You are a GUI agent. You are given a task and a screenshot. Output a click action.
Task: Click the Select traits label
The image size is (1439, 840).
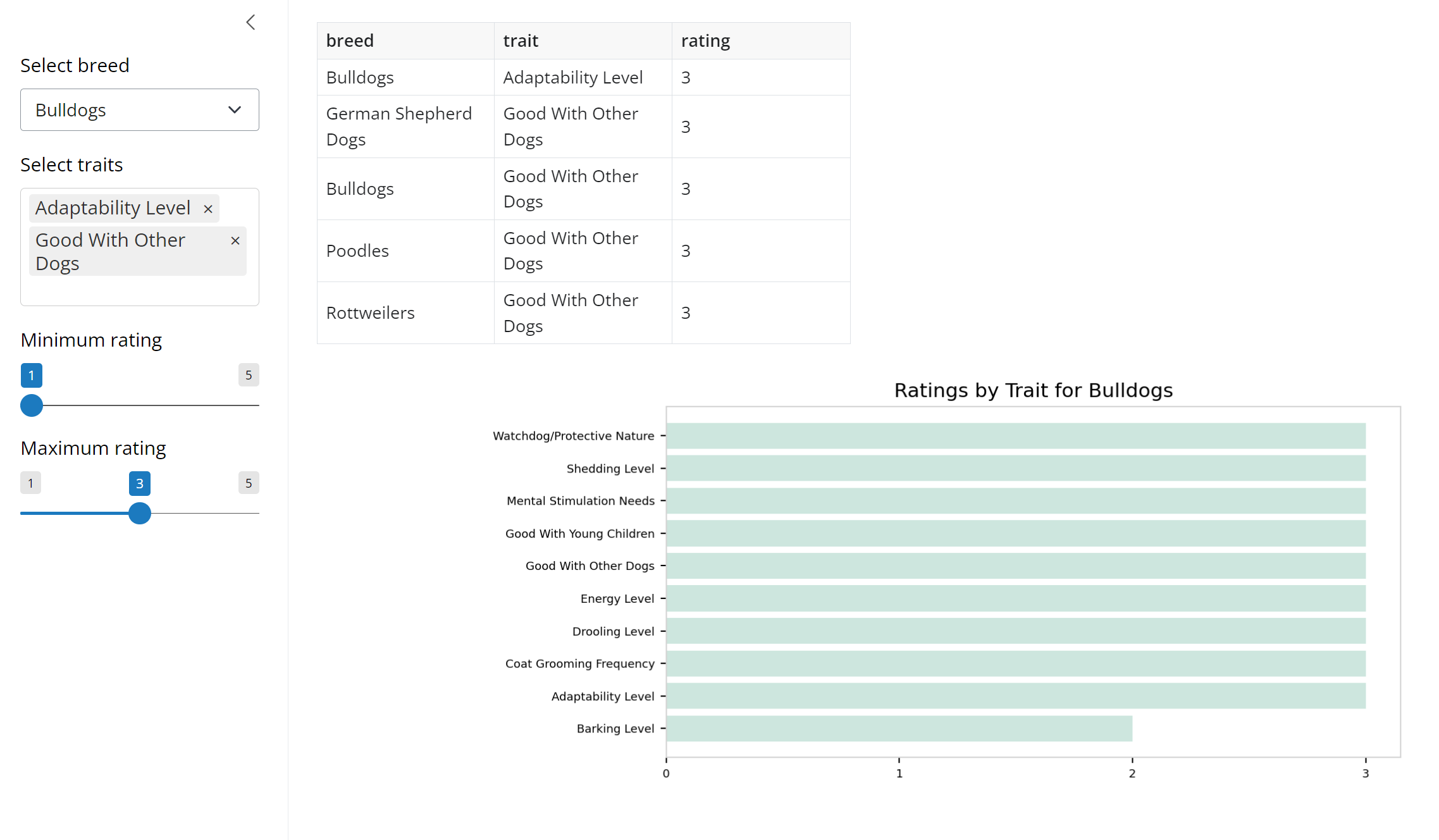(x=71, y=164)
